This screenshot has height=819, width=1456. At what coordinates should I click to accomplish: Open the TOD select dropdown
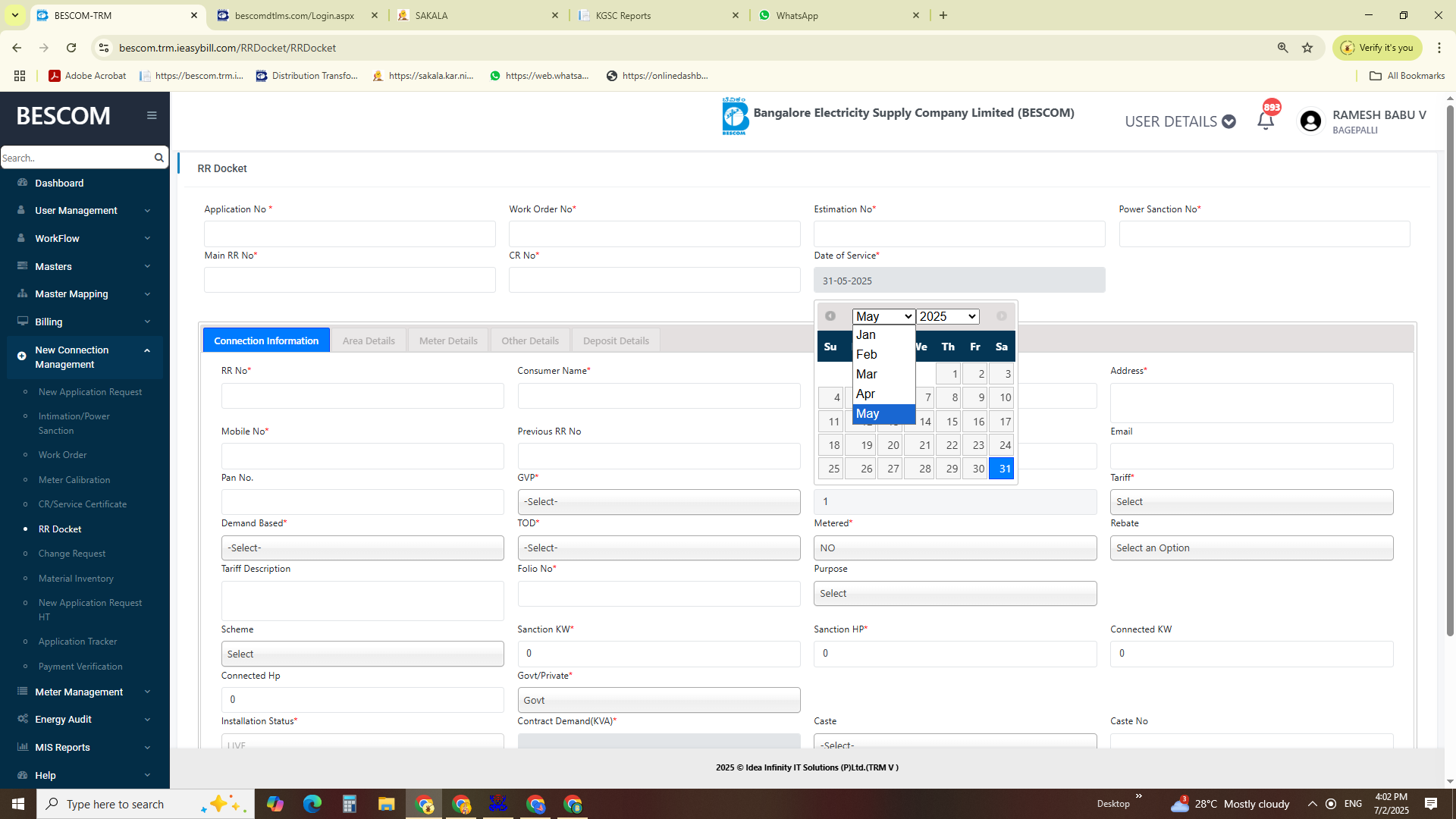pos(659,548)
